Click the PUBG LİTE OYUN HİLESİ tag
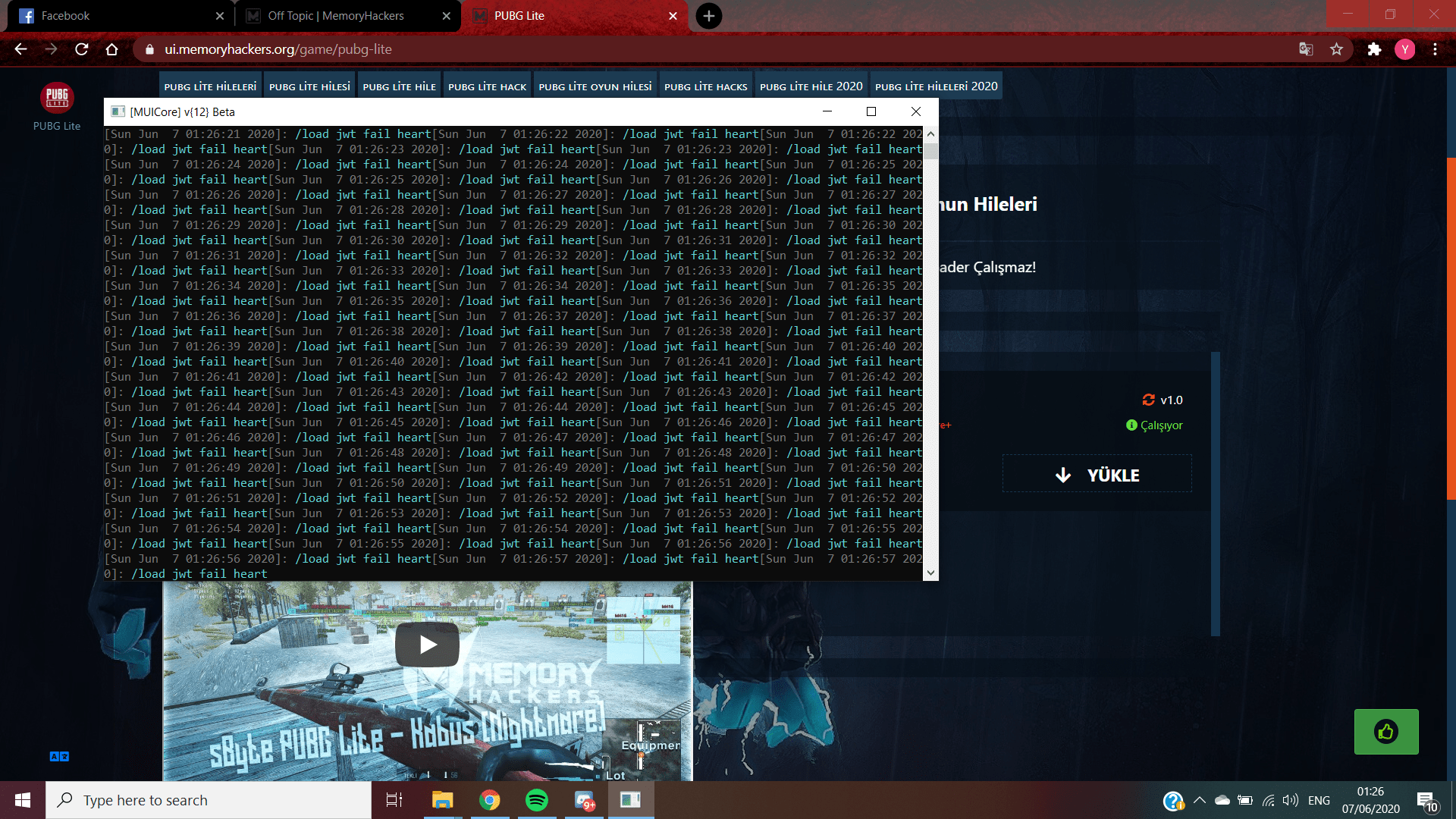1456x819 pixels. click(x=595, y=86)
